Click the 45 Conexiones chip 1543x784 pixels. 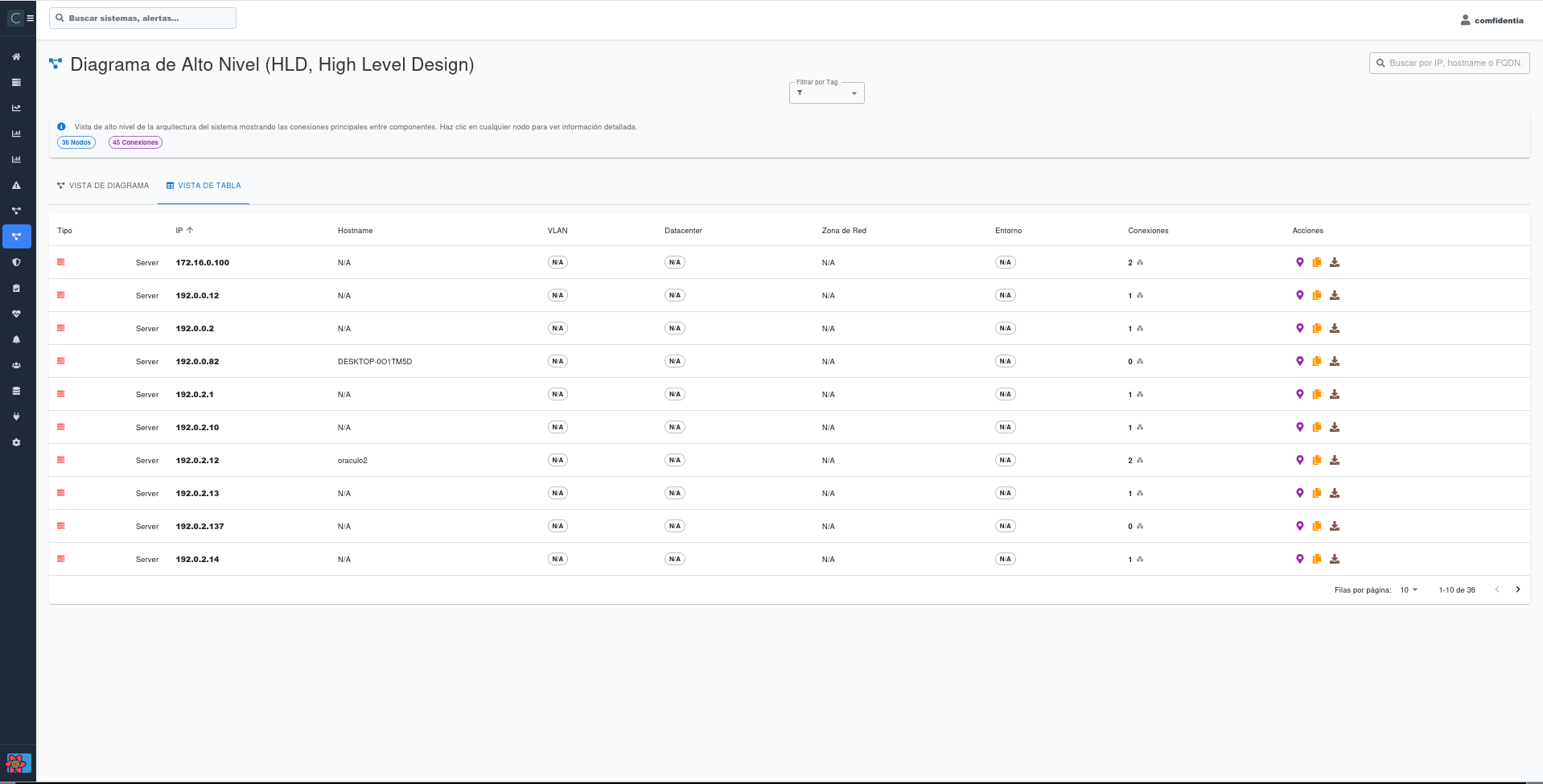(135, 142)
